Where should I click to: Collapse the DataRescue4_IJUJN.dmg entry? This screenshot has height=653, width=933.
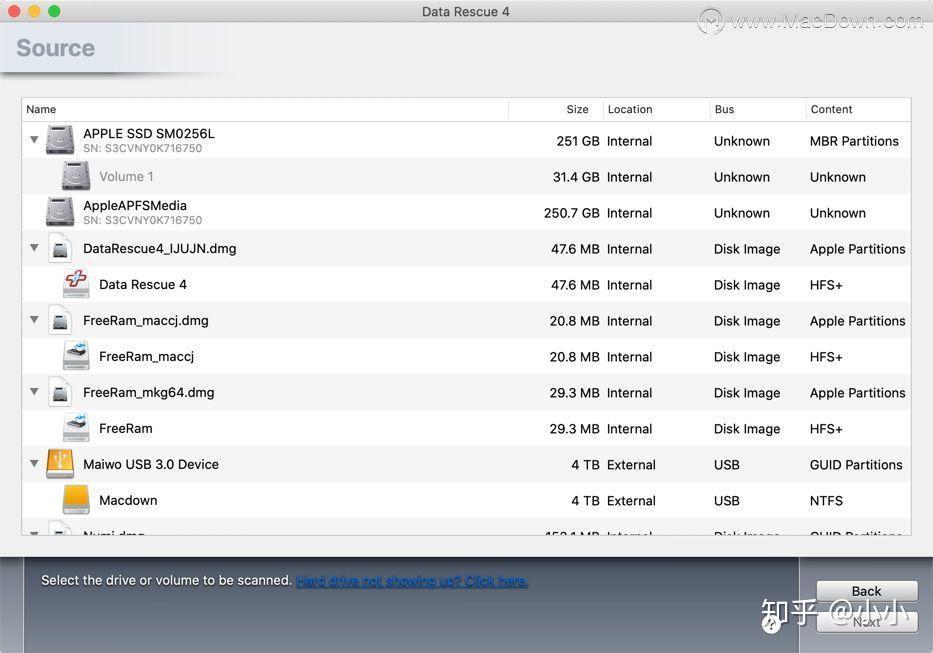pos(34,248)
